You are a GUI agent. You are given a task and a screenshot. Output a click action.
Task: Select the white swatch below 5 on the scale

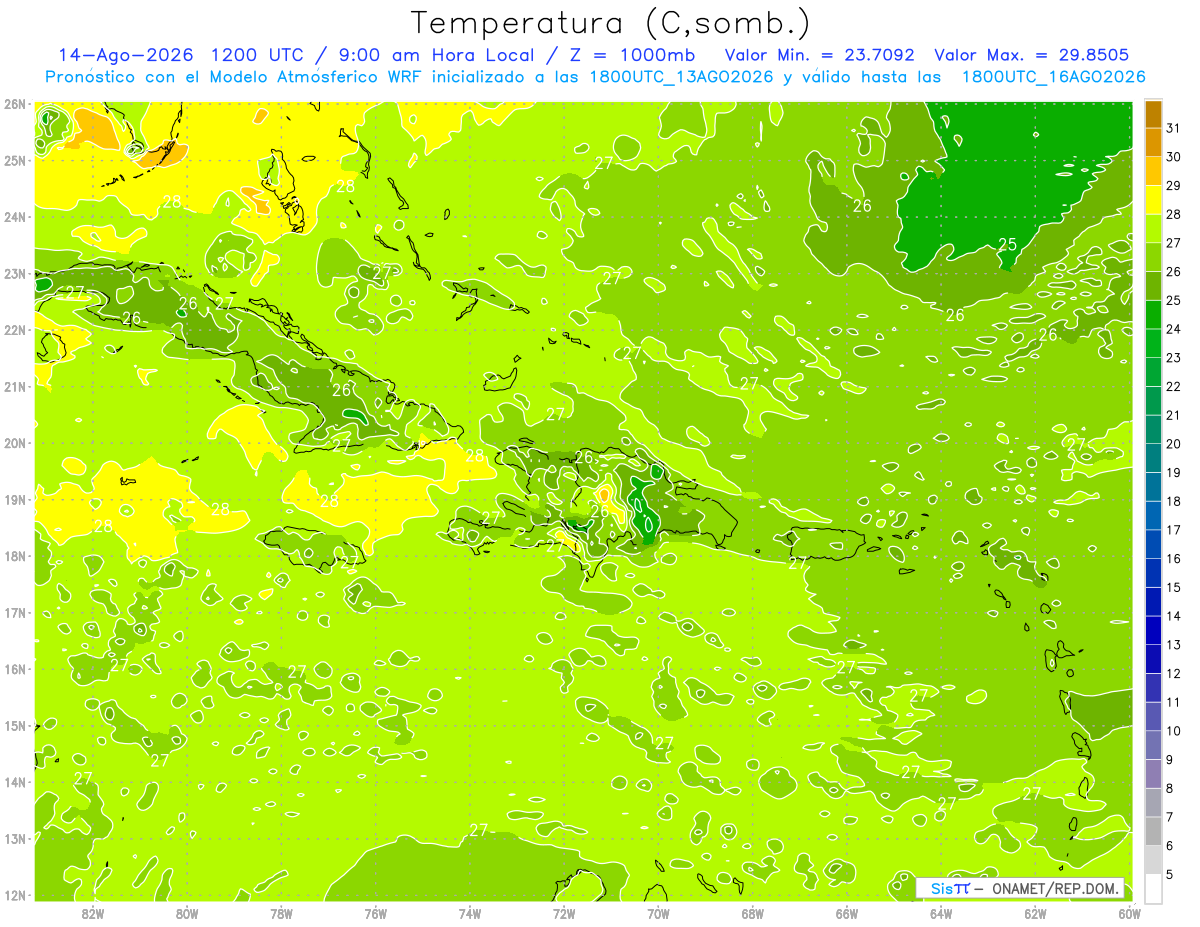pyautogui.click(x=1153, y=888)
